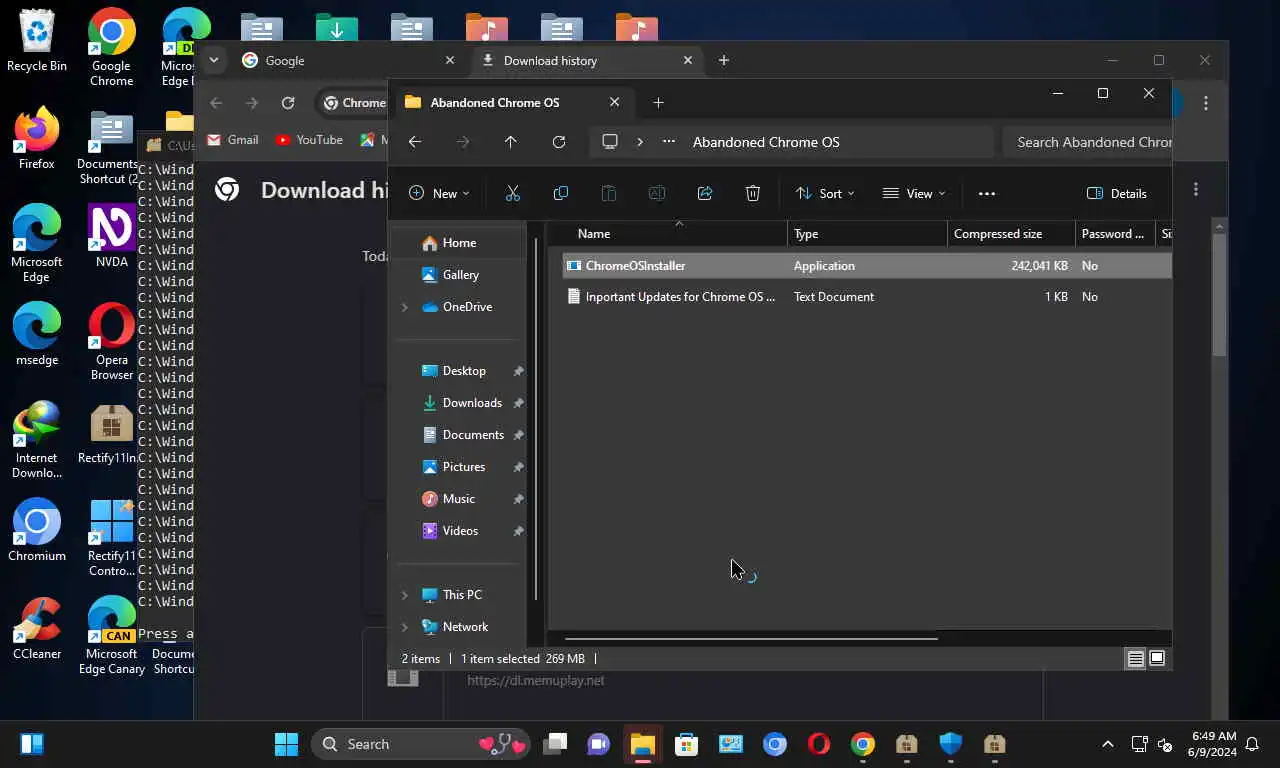Open Chrome's three-dot menu
The height and width of the screenshot is (768, 1280).
click(1206, 103)
